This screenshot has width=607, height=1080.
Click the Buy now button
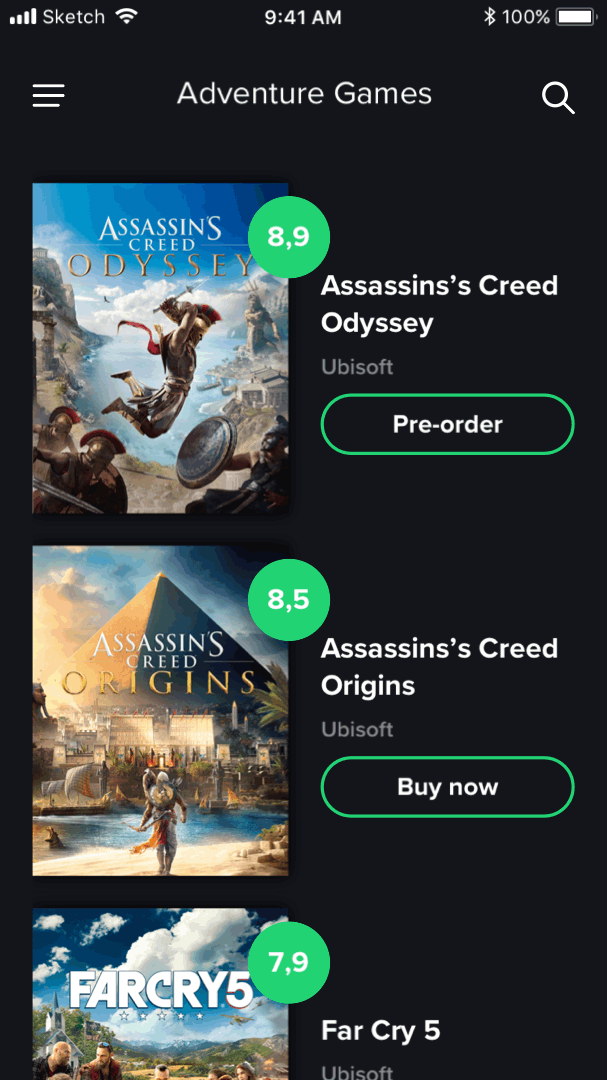(x=448, y=787)
